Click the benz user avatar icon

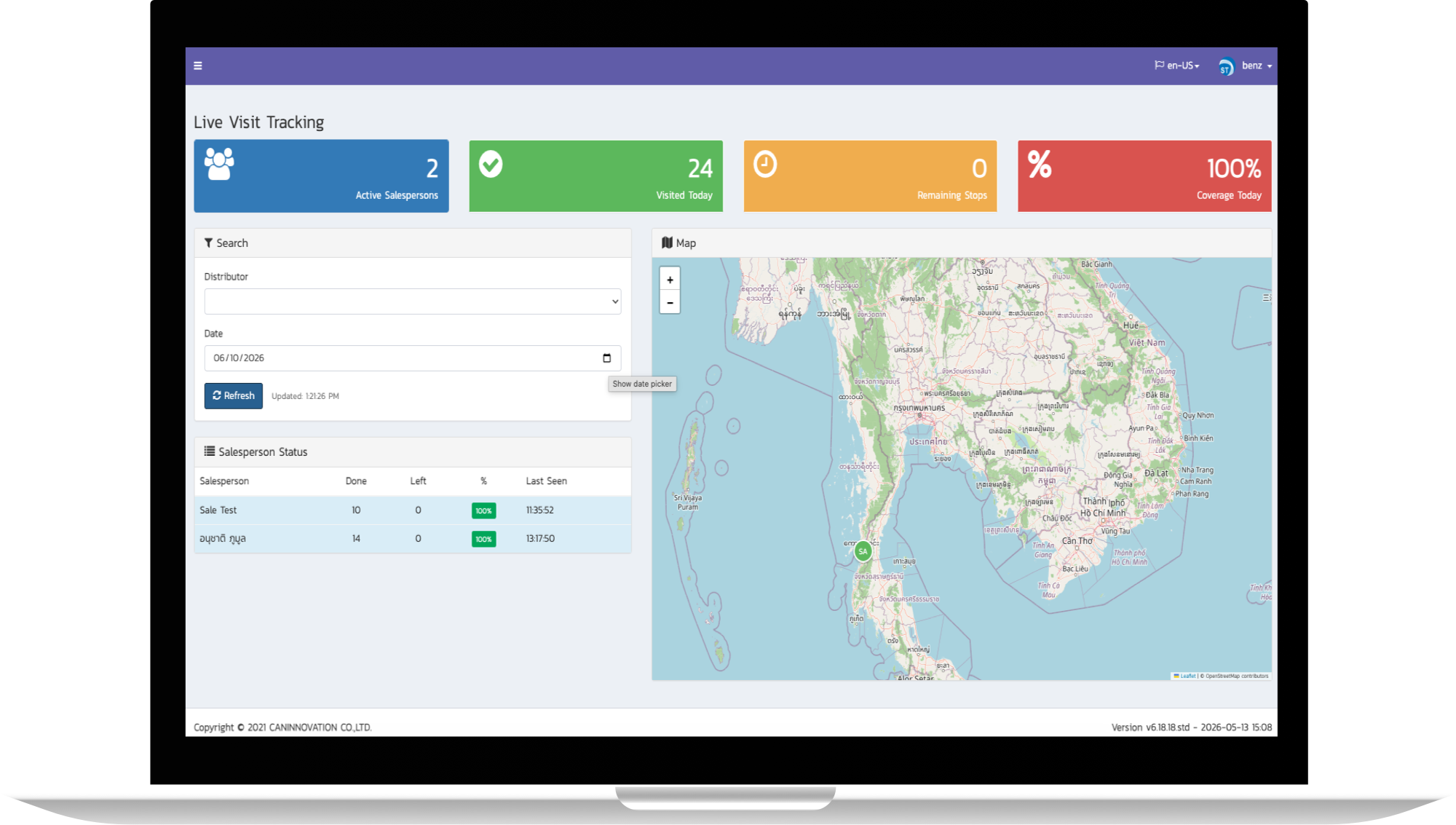pyautogui.click(x=1226, y=67)
